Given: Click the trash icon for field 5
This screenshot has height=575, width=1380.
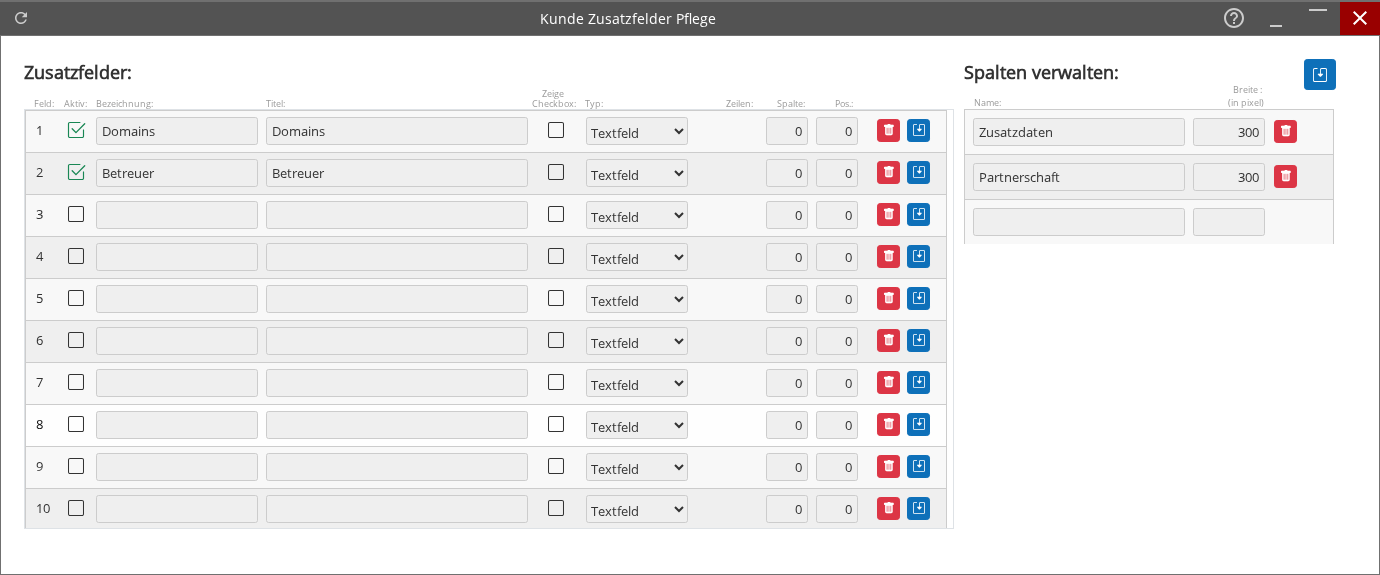Looking at the screenshot, I should tap(888, 299).
